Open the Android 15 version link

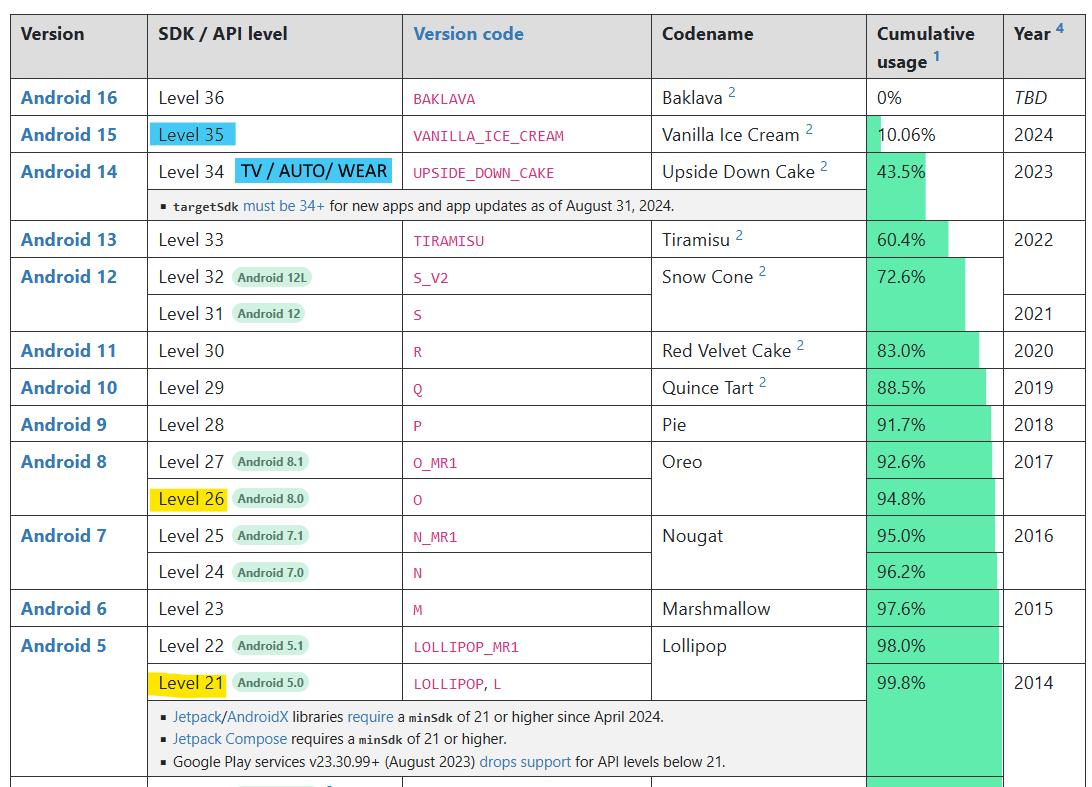[x=69, y=134]
